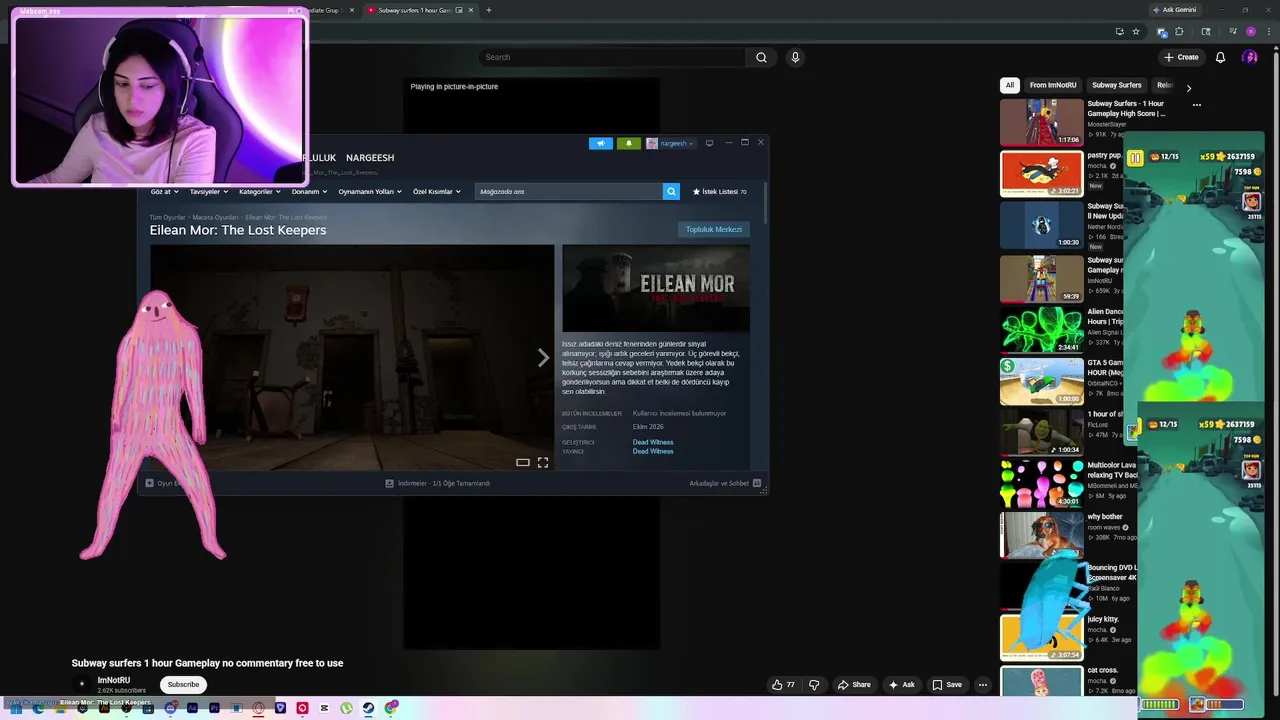Click the Arkadaşlar ve Sohbet label
The image size is (1280, 720).
pos(719,483)
